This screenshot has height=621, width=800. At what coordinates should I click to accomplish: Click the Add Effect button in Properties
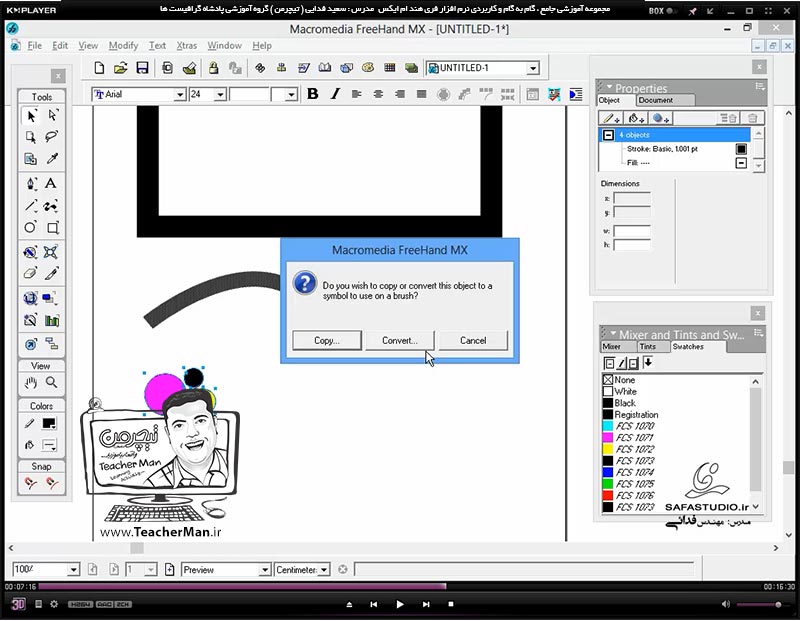pos(661,118)
